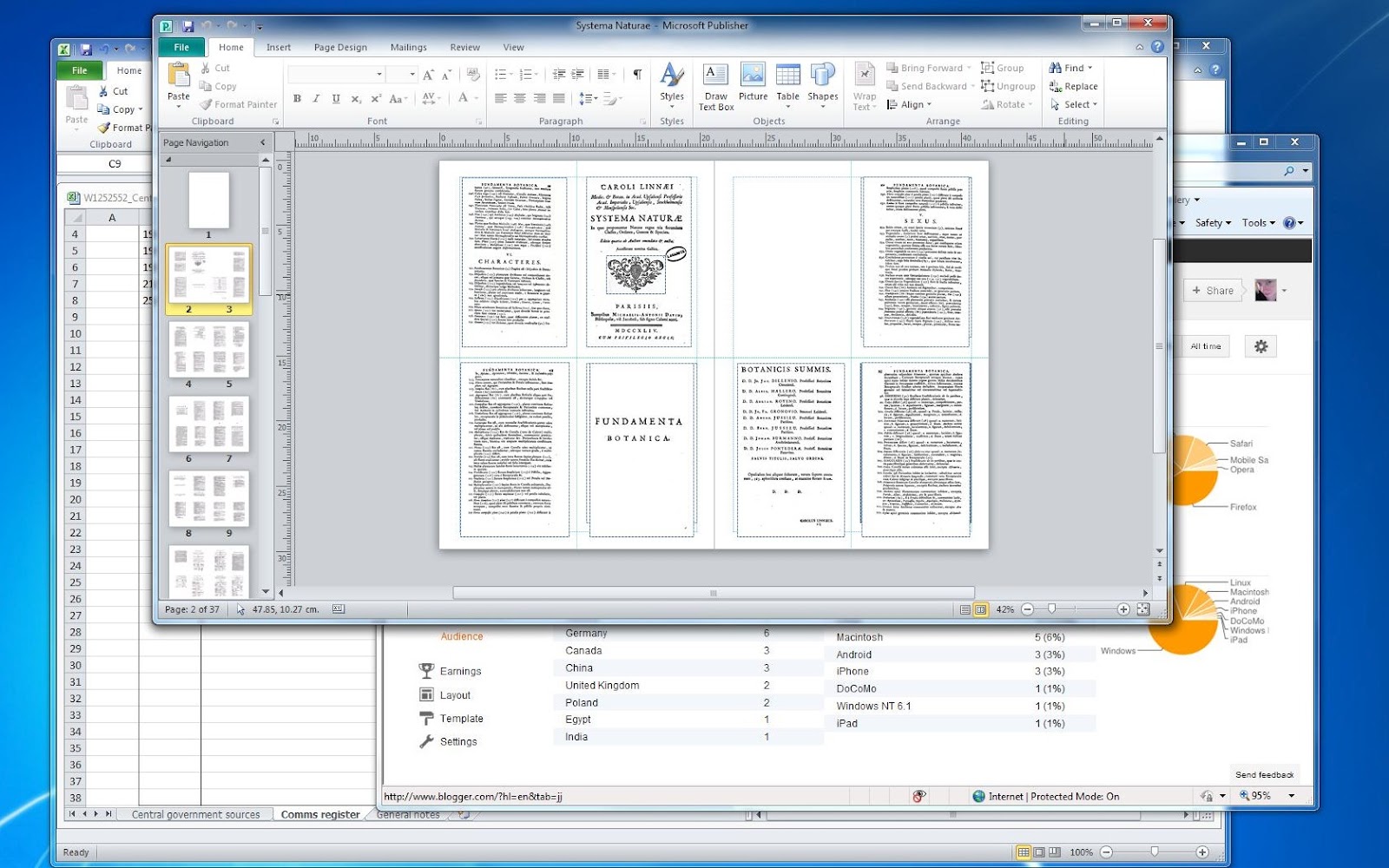Collapse the Page Navigation pane

[x=263, y=142]
